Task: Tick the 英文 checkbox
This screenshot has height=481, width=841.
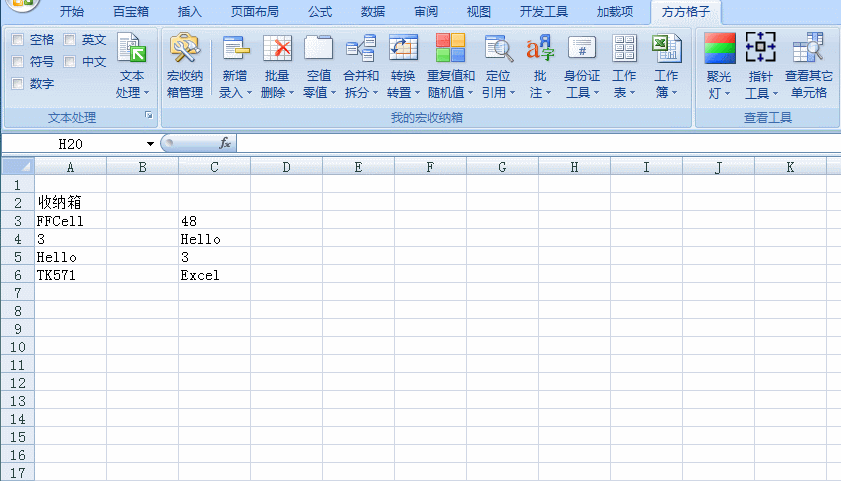Action: click(70, 40)
